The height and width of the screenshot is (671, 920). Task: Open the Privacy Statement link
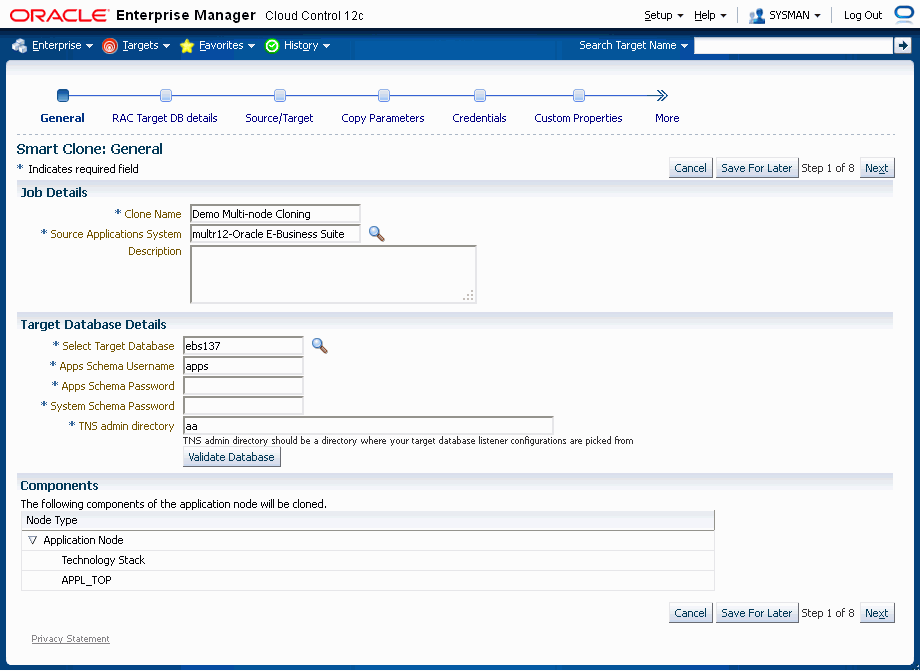[x=70, y=639]
